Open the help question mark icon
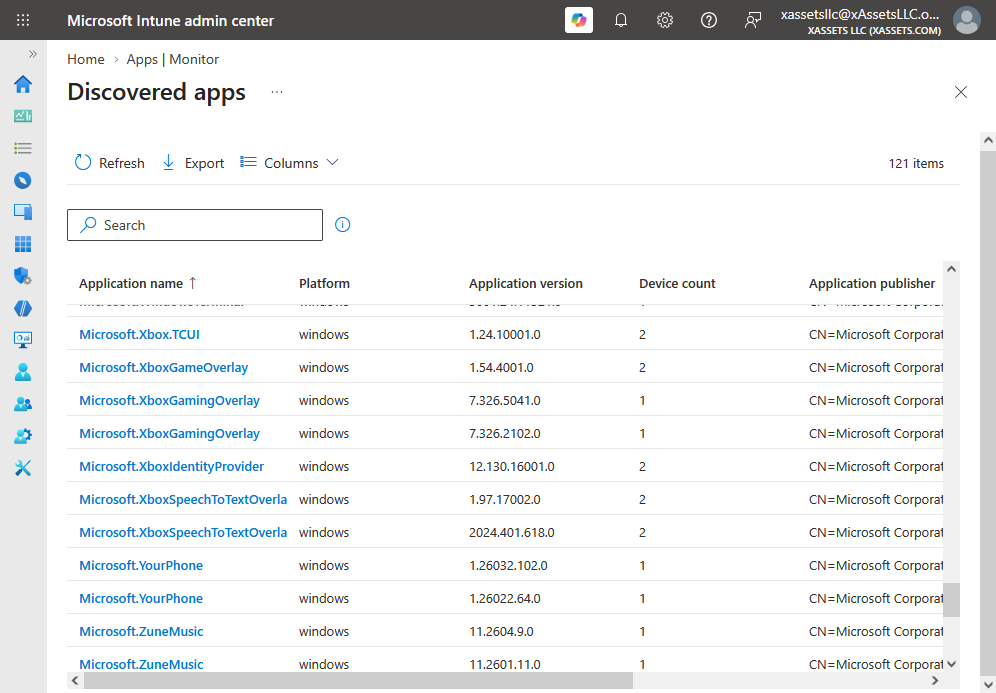Viewport: 996px width, 693px height. [x=709, y=20]
